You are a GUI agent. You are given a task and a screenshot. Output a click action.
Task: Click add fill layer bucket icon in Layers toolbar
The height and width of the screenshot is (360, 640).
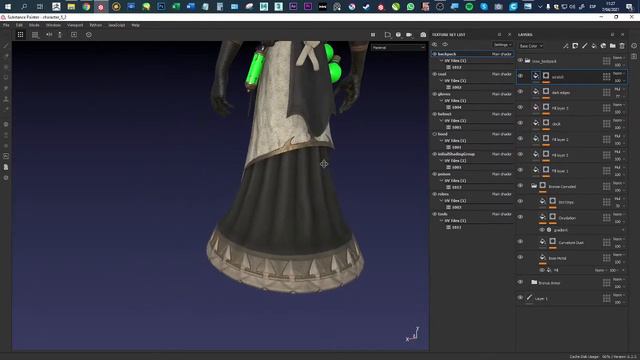(594, 46)
